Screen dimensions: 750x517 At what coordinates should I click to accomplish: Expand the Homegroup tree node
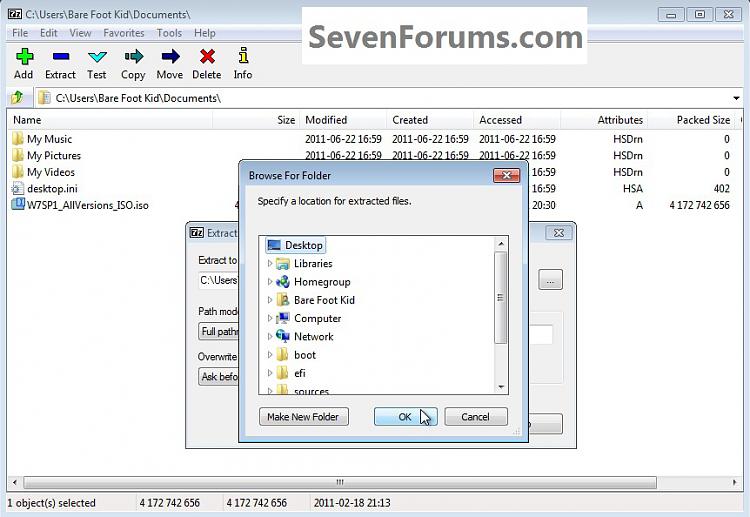(270, 282)
